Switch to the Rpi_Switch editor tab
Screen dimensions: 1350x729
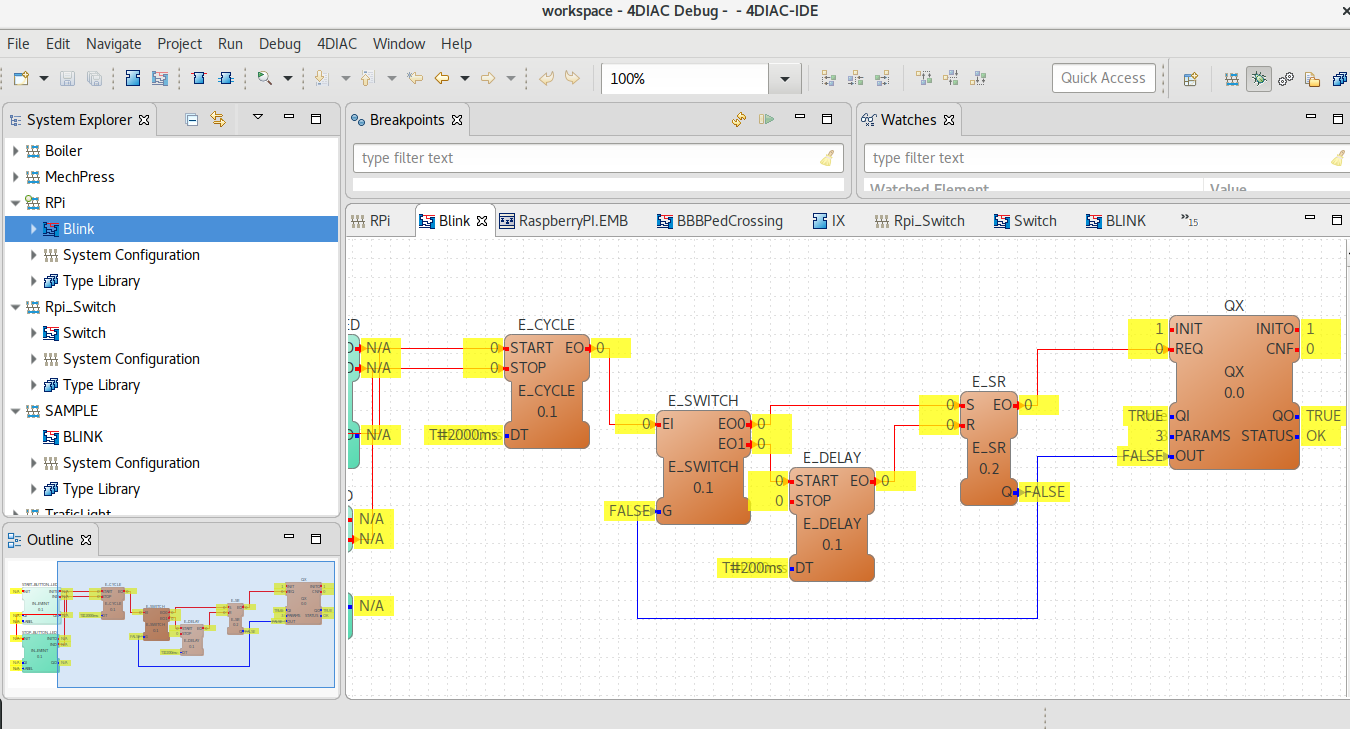919,221
